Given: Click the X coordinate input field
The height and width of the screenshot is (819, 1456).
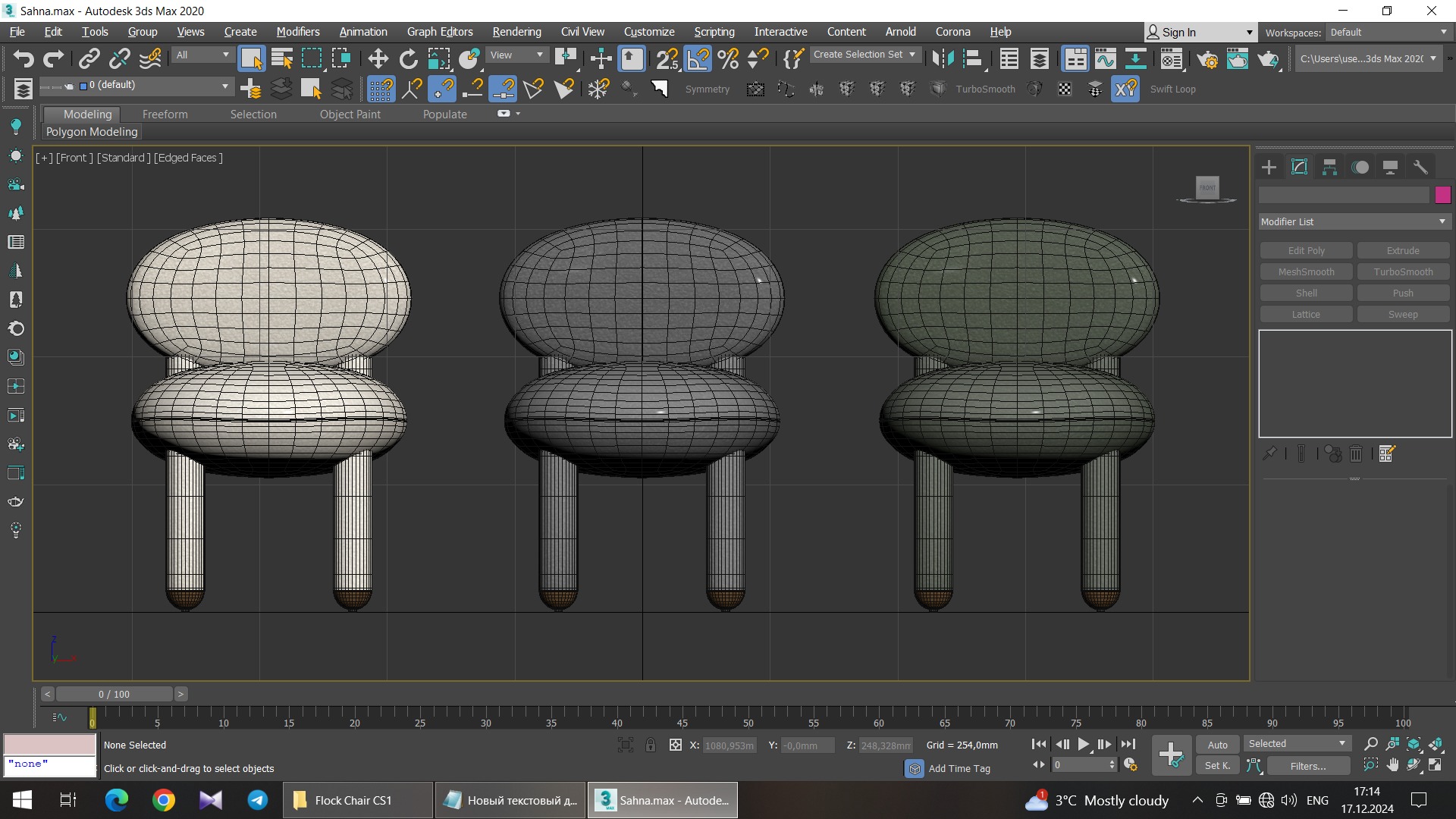Looking at the screenshot, I should pyautogui.click(x=729, y=745).
